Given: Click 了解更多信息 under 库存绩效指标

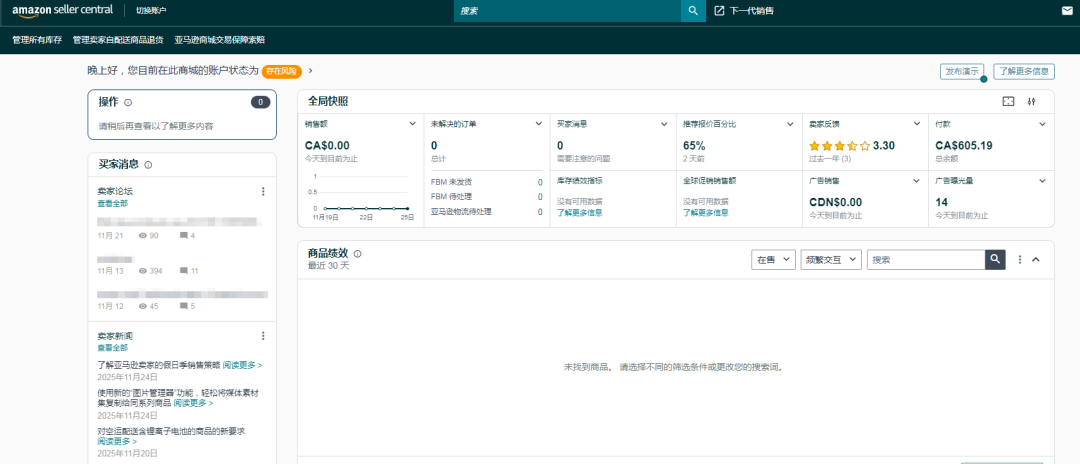Looking at the screenshot, I should pos(580,213).
